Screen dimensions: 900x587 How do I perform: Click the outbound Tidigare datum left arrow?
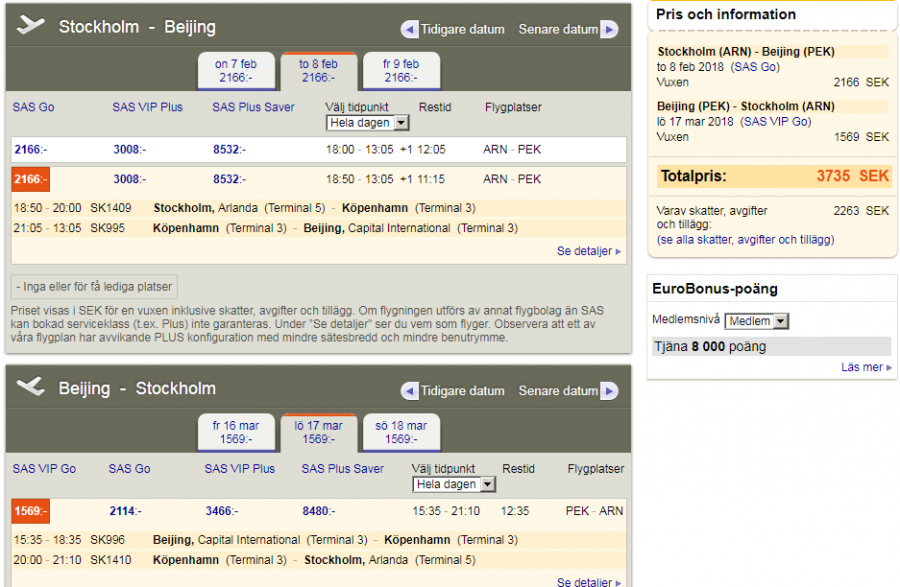coord(409,29)
